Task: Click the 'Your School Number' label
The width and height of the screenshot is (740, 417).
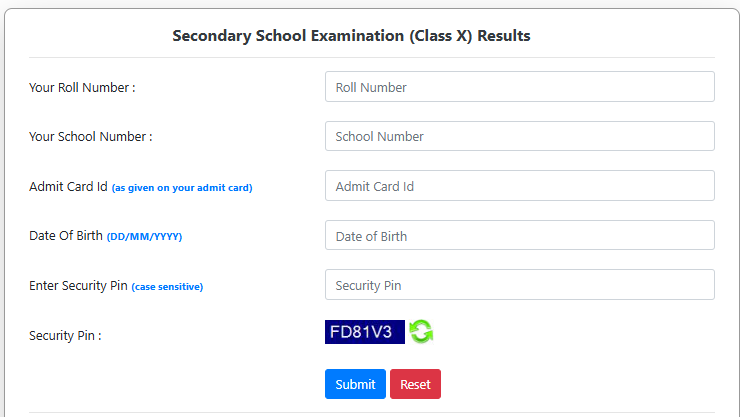Action: pos(91,137)
